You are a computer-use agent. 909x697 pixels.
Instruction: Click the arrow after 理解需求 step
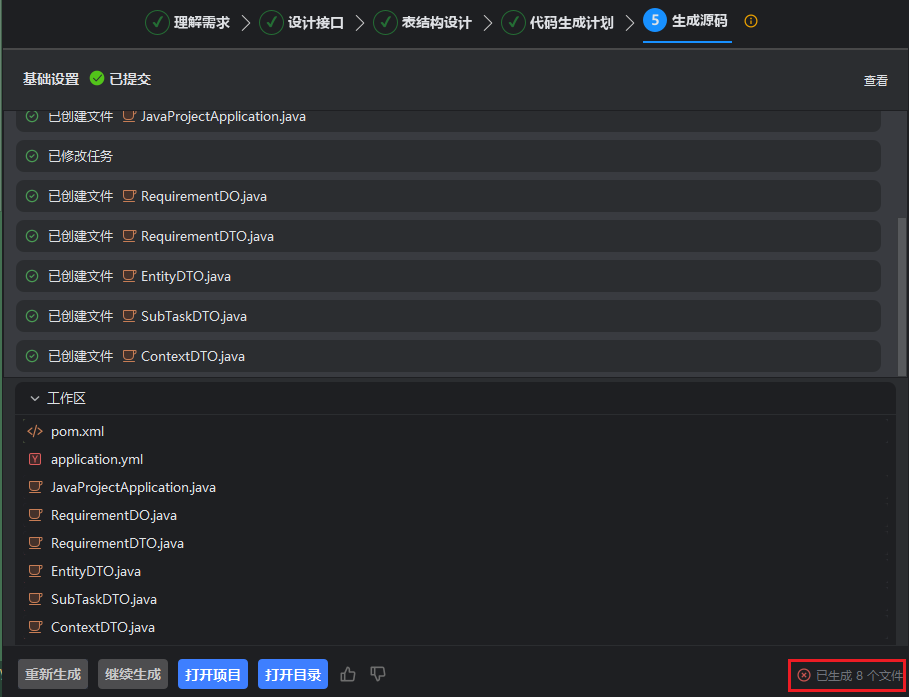(246, 22)
